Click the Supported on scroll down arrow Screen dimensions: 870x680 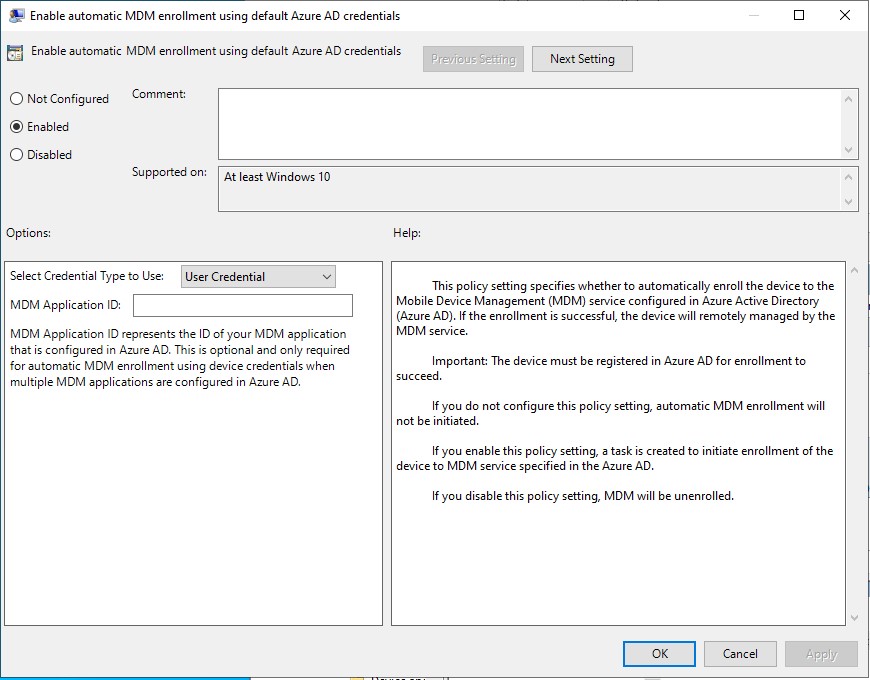tap(848, 201)
